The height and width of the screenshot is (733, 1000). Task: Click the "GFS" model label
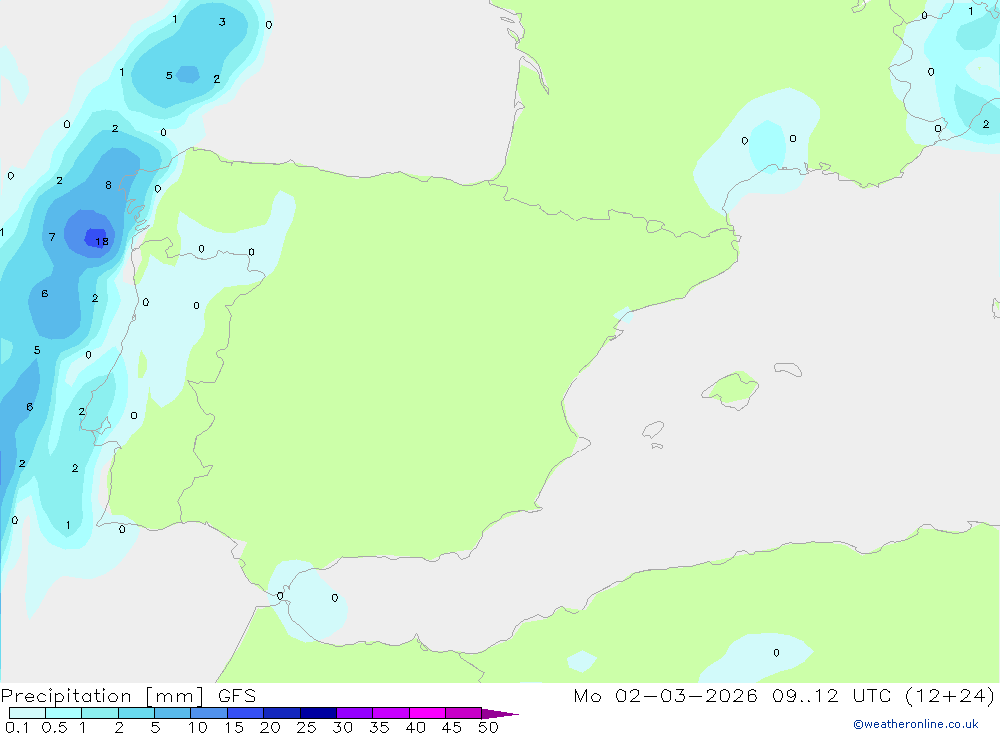click(x=237, y=696)
